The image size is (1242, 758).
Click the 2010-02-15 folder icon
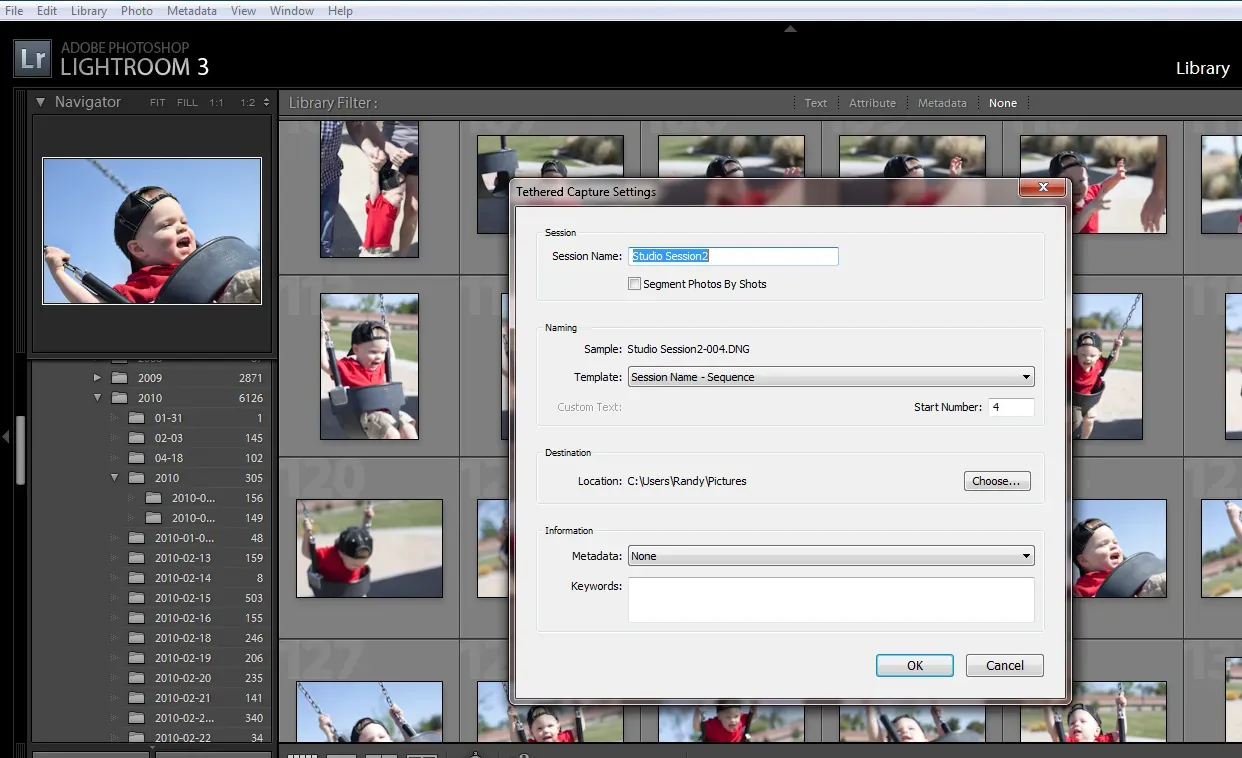pos(137,598)
